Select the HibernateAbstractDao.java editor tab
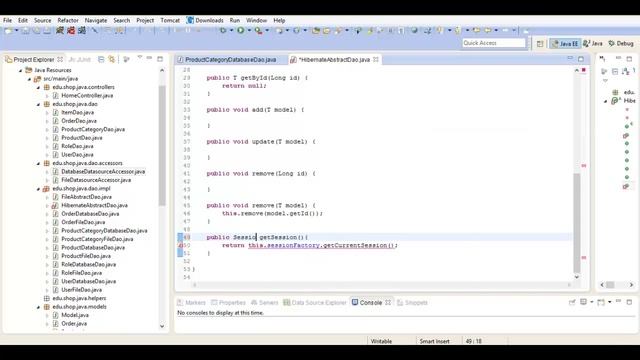 [x=334, y=60]
